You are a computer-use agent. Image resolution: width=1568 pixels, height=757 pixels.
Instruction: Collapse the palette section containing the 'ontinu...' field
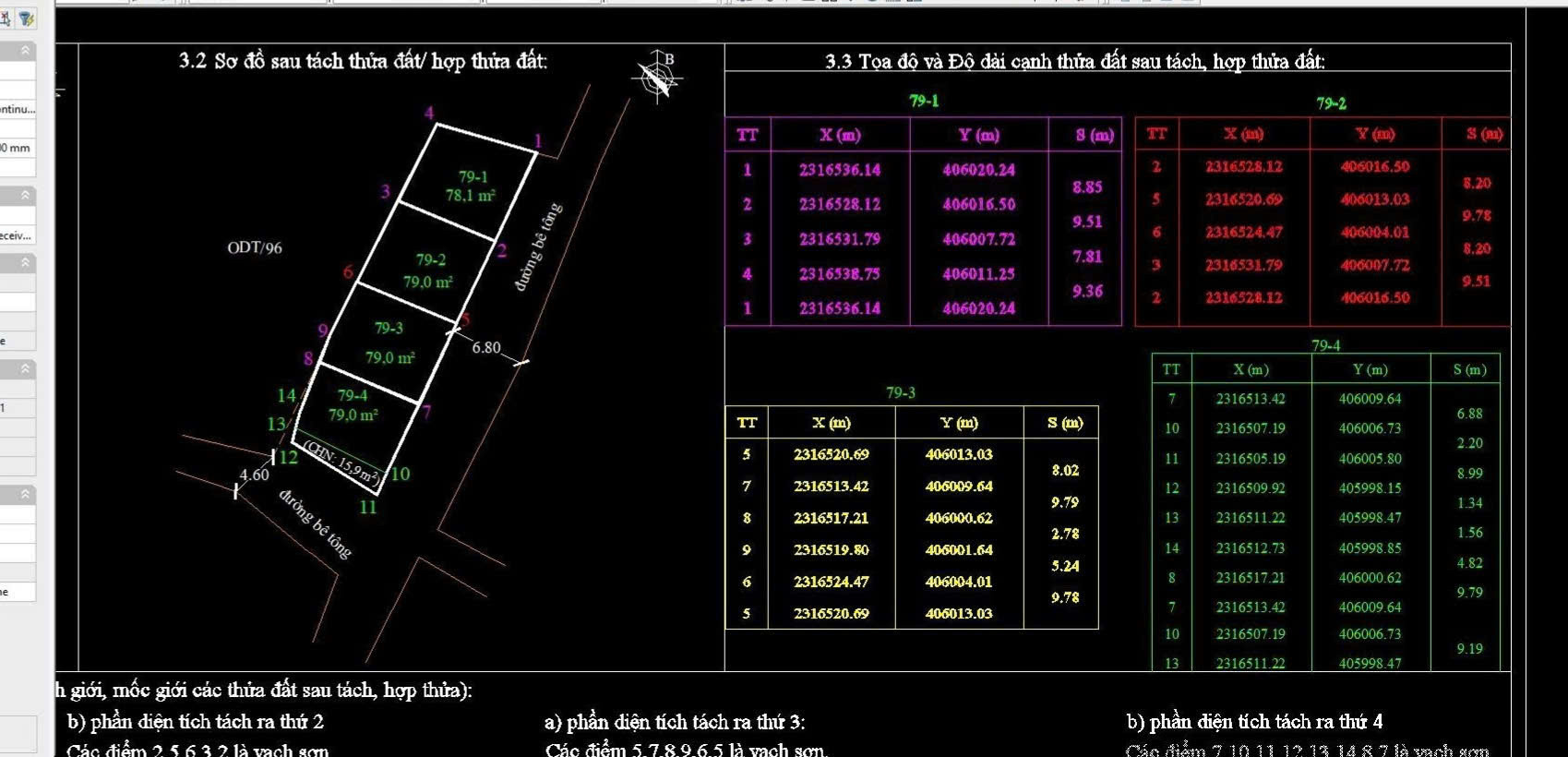(x=26, y=50)
